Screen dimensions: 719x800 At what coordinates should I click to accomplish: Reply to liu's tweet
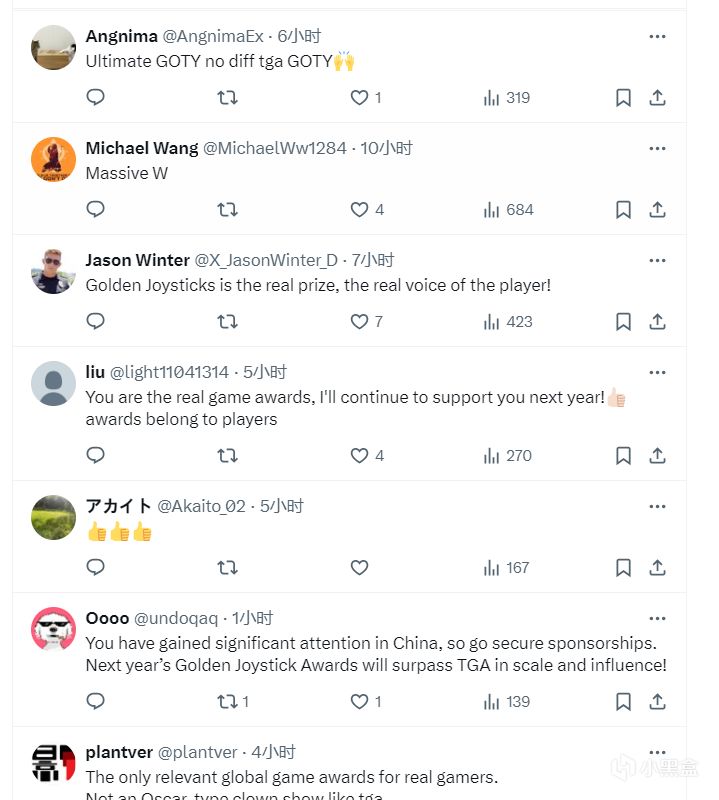point(96,456)
